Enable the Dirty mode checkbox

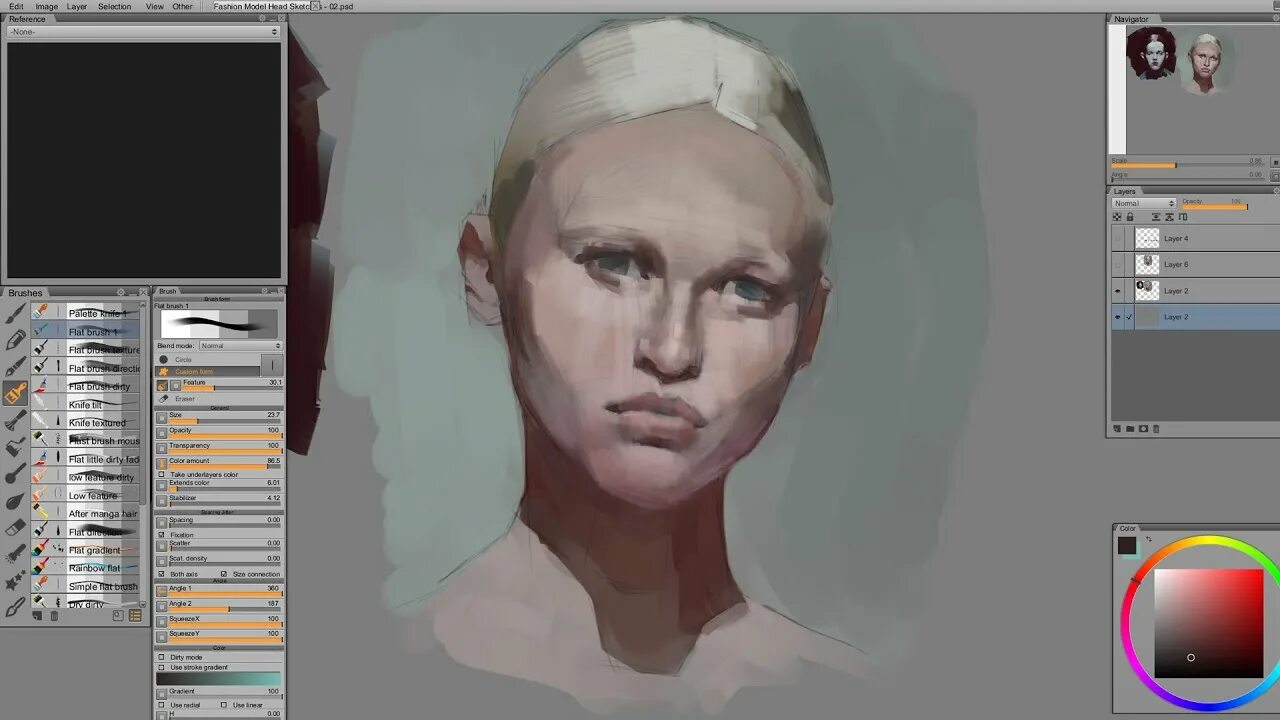pyautogui.click(x=162, y=657)
